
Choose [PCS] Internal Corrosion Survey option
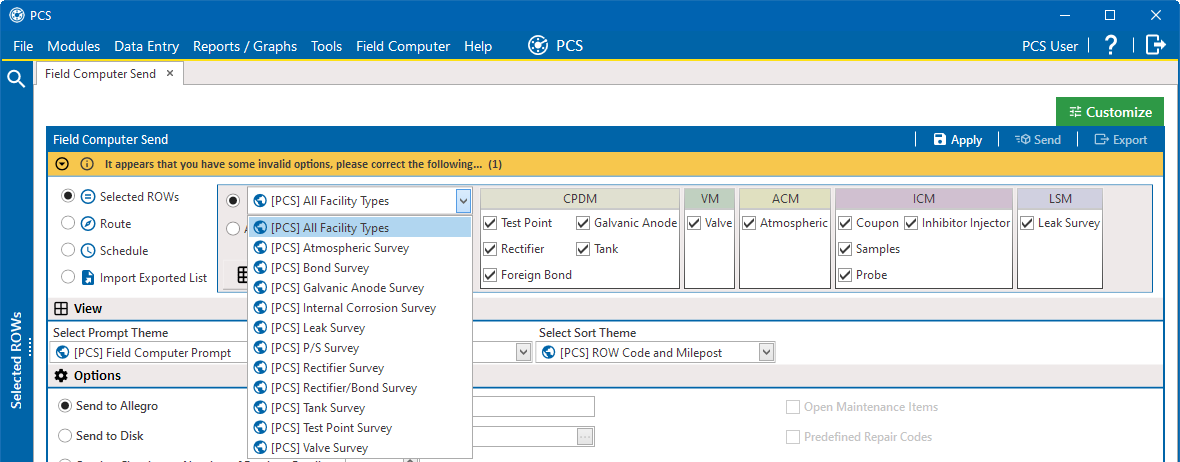click(x=360, y=308)
